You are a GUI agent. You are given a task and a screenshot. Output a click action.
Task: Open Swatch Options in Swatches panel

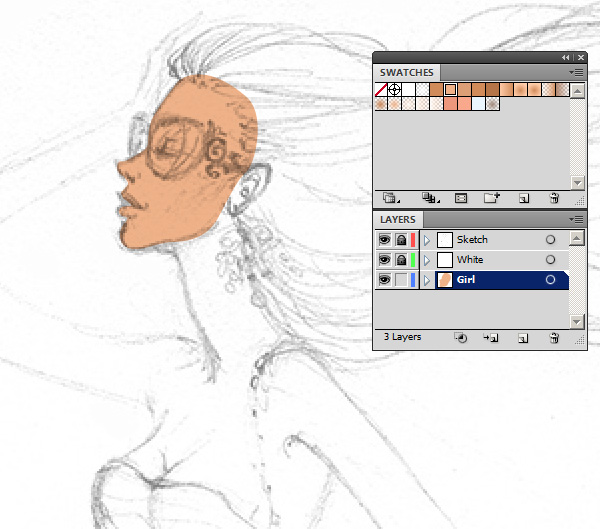[x=461, y=198]
